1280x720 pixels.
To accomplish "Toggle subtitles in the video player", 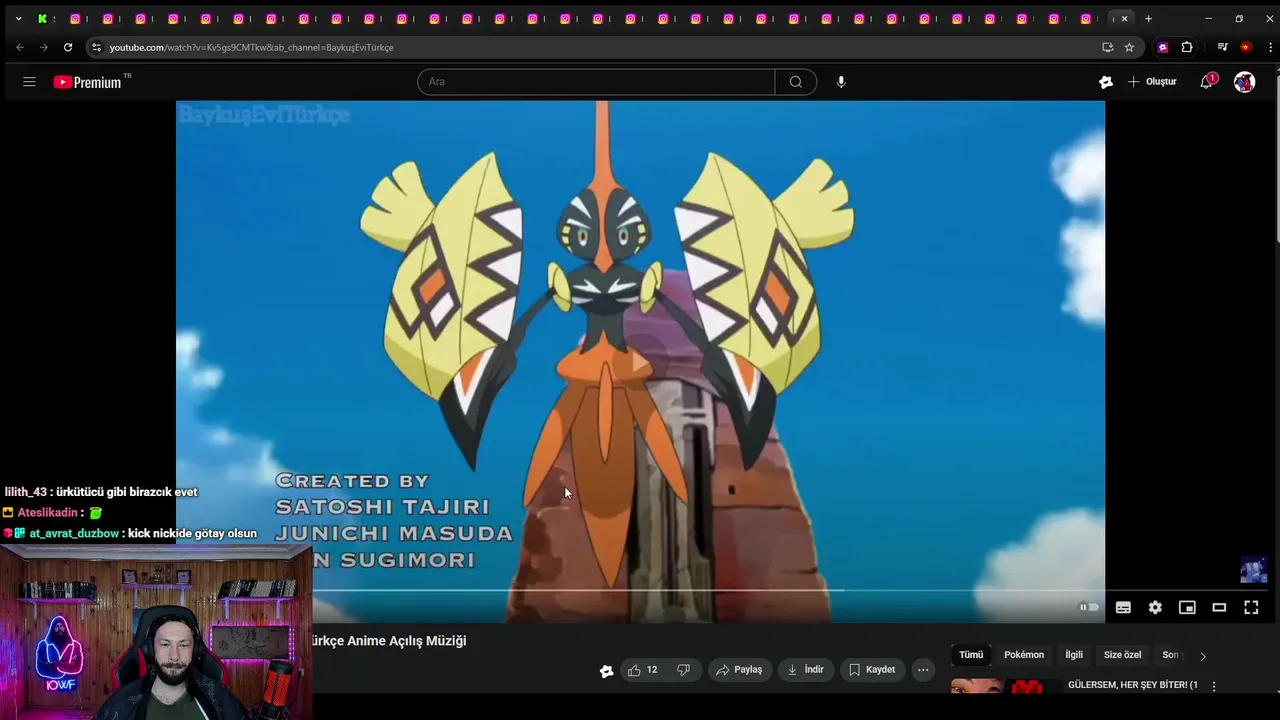I will pos(1123,607).
